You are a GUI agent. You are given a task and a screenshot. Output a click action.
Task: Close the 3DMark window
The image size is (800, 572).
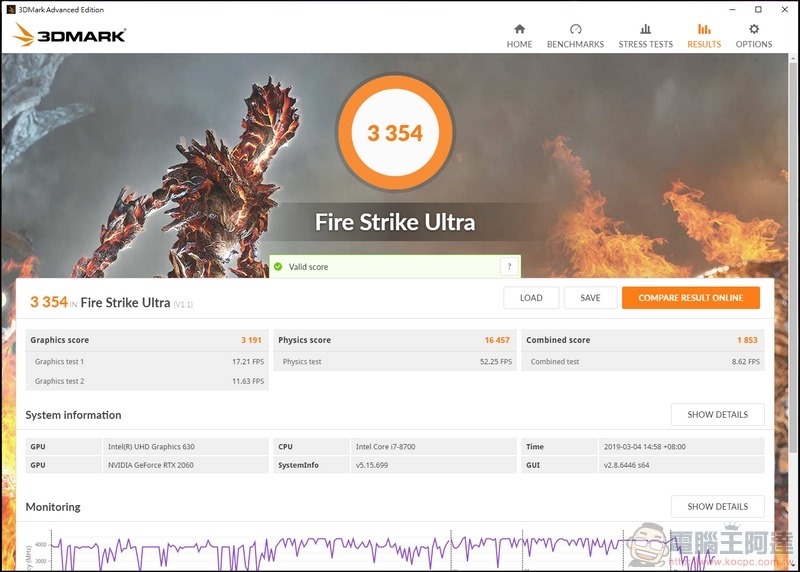tap(785, 9)
